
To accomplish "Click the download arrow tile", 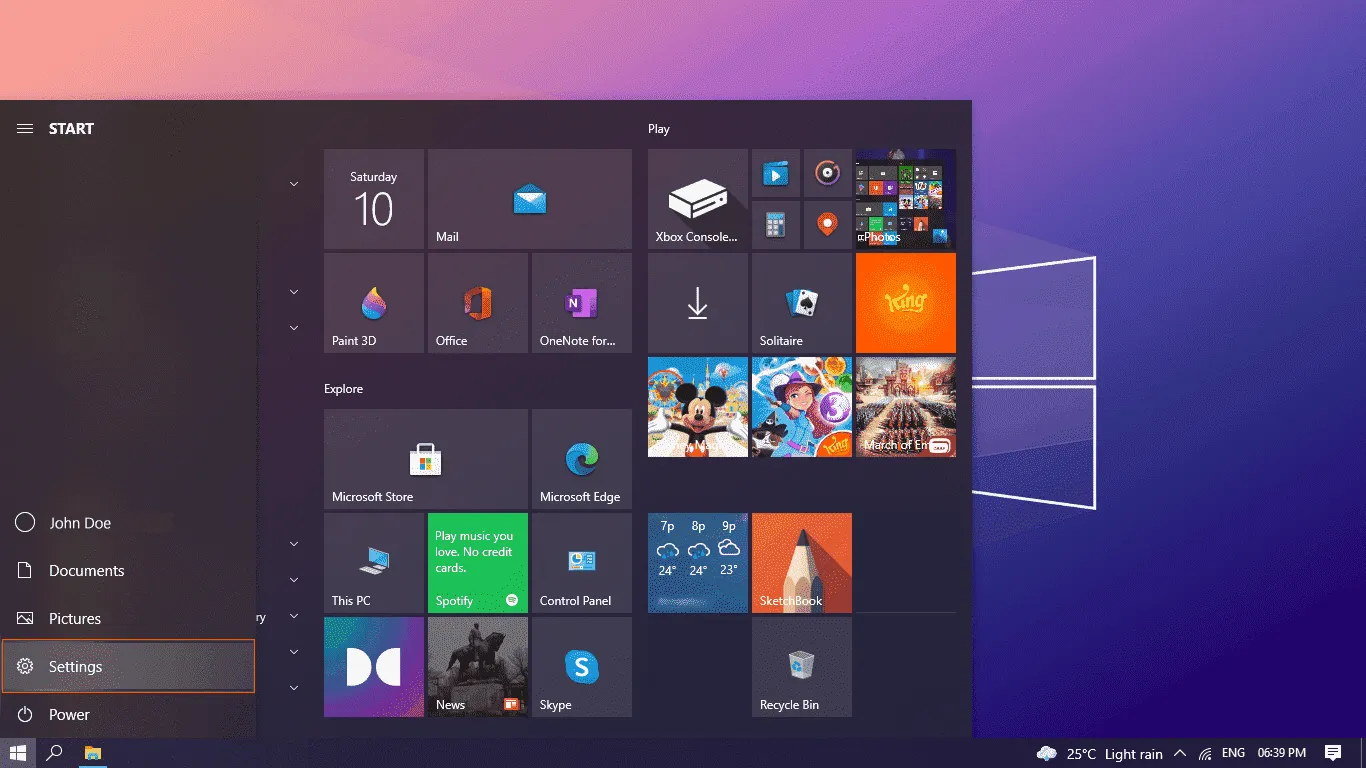I will 698,303.
